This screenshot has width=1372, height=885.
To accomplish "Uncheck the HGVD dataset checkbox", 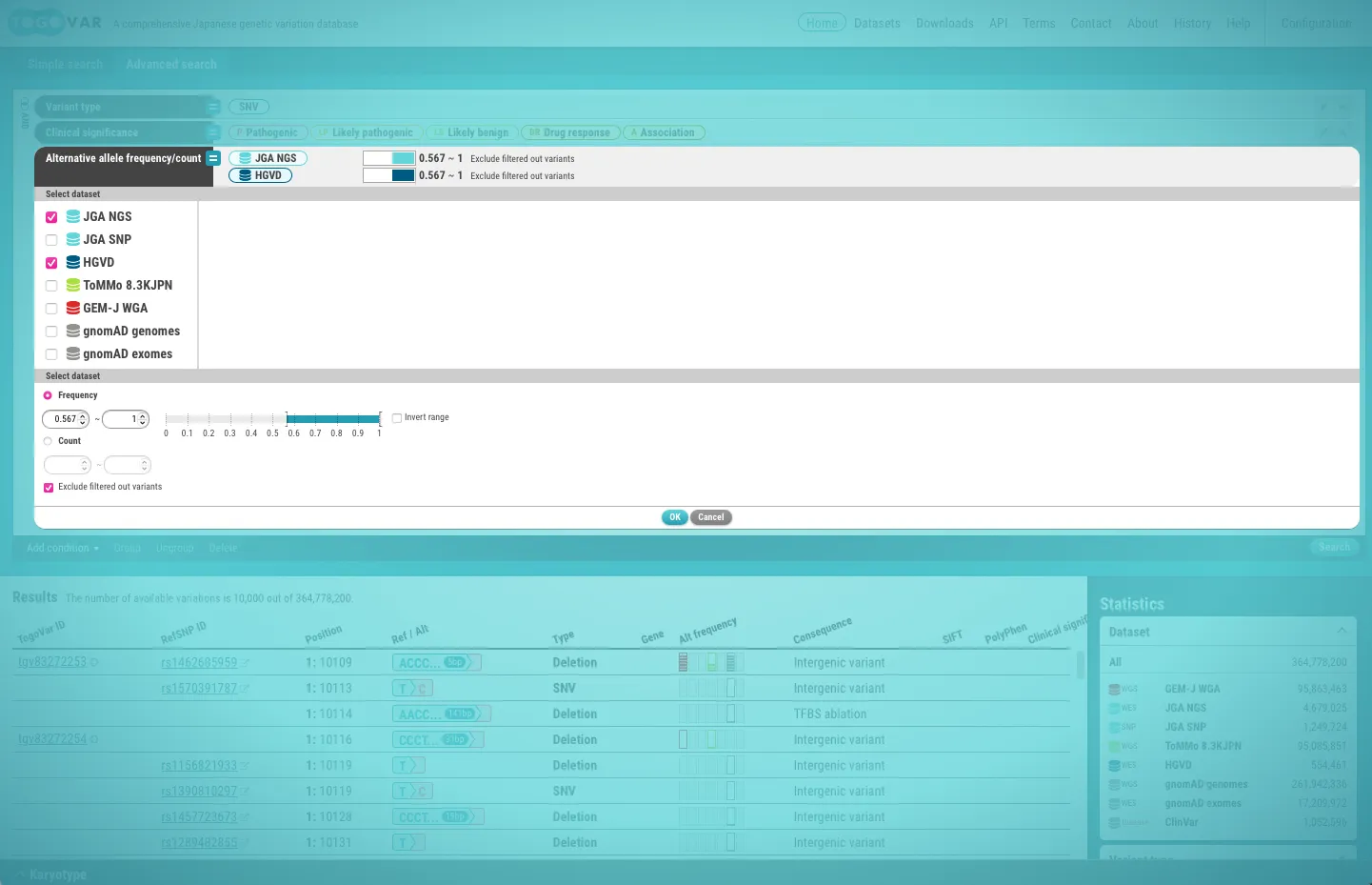I will (x=51, y=263).
